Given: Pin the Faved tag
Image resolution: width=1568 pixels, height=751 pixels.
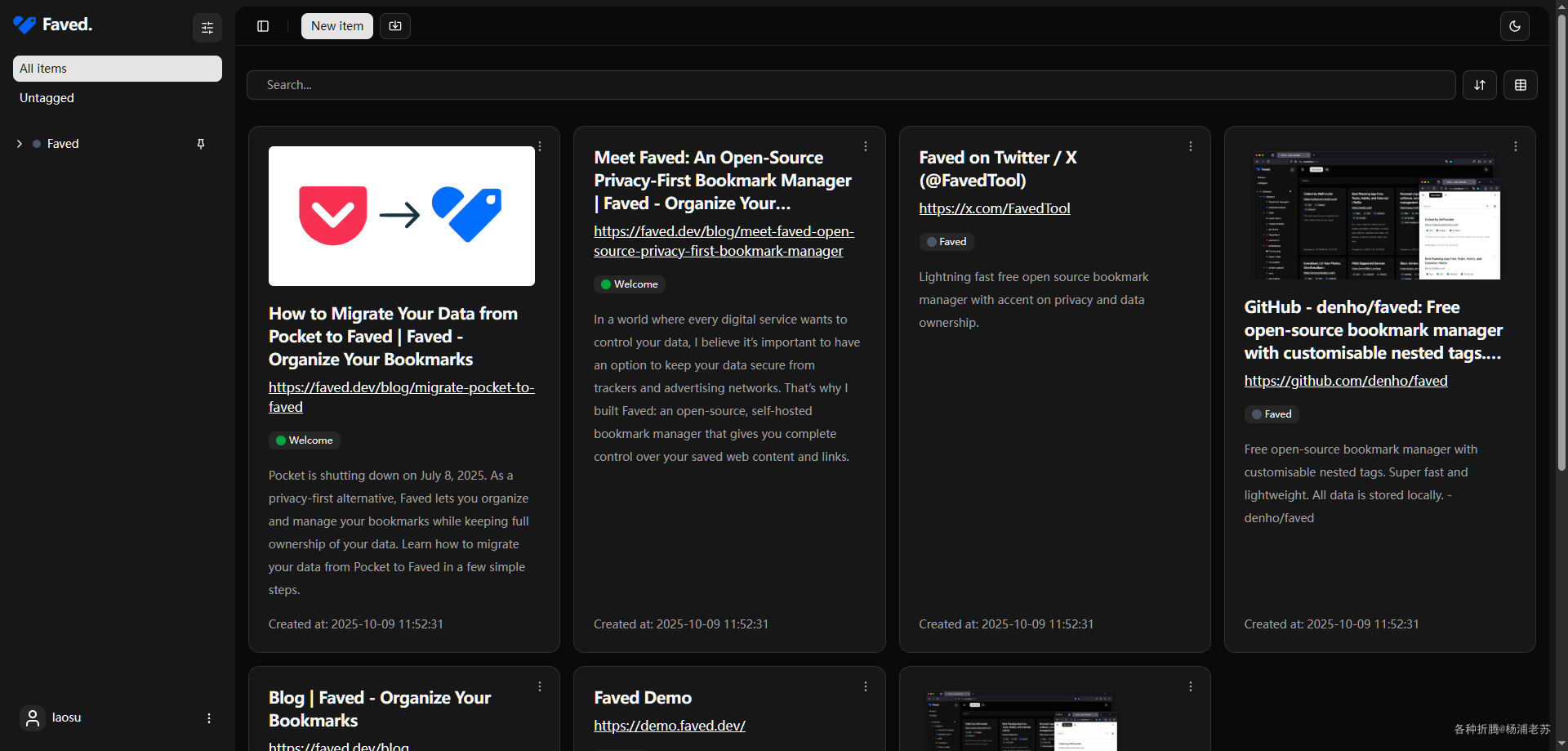Looking at the screenshot, I should tap(201, 144).
